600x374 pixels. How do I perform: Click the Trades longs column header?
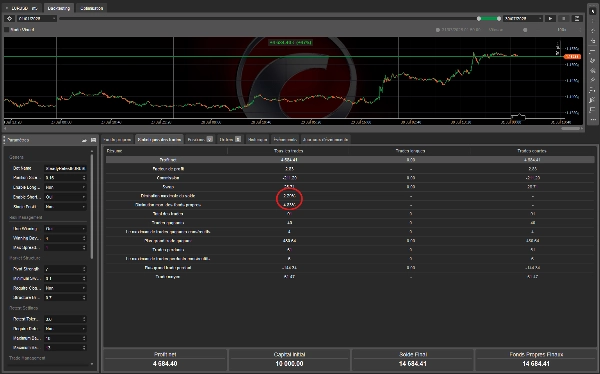coord(410,151)
